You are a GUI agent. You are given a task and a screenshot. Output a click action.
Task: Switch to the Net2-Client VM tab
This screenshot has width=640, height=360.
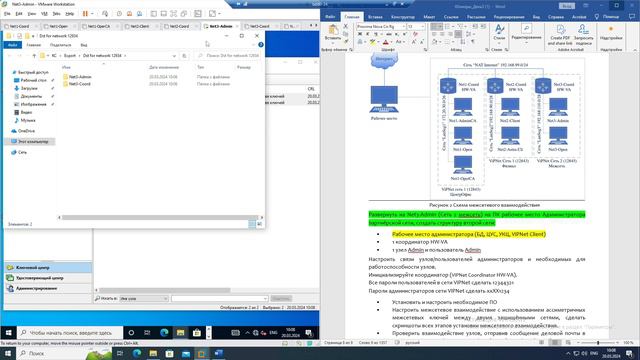[x=140, y=26]
